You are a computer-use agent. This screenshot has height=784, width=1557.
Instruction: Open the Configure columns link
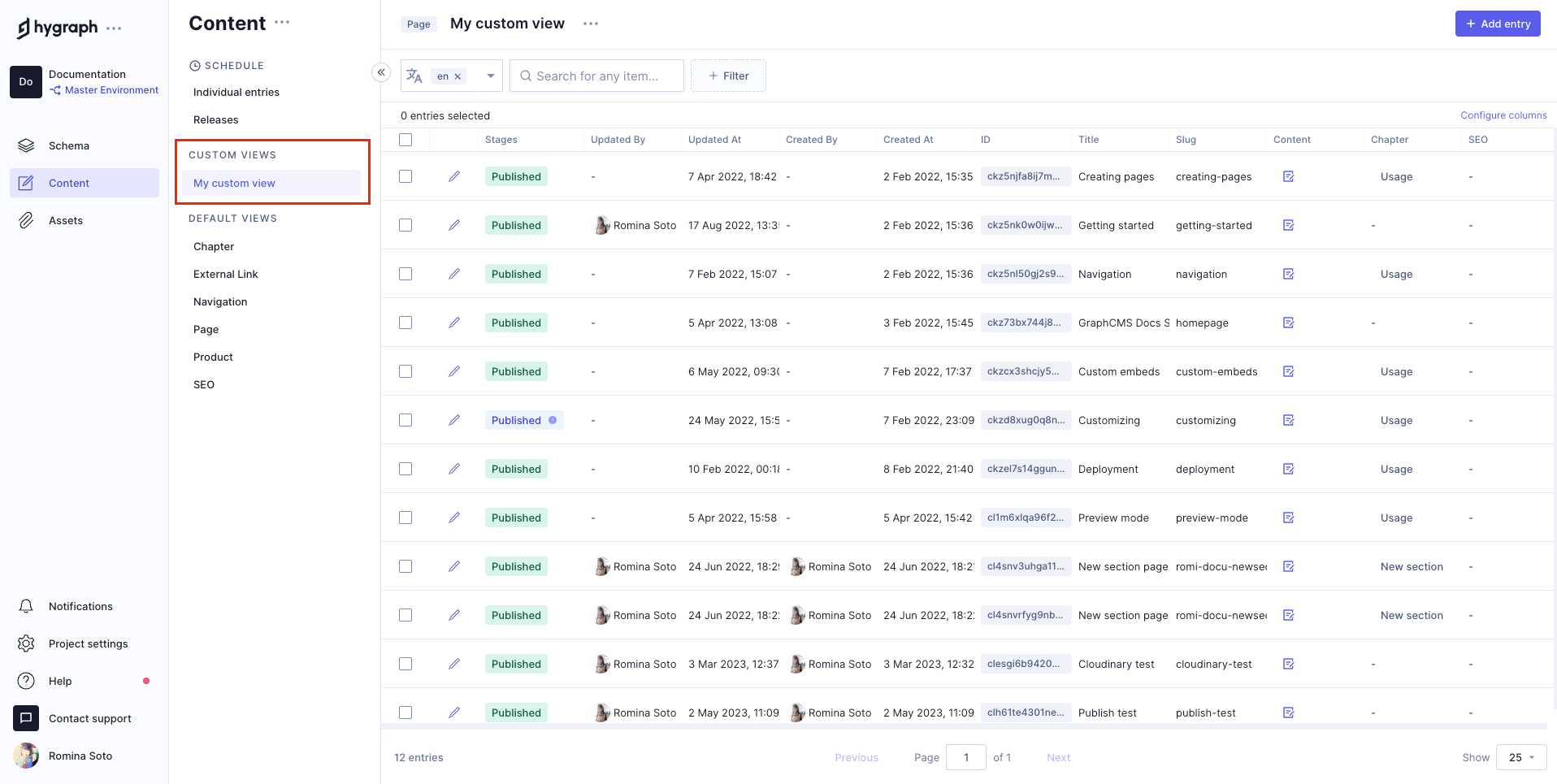pyautogui.click(x=1503, y=115)
